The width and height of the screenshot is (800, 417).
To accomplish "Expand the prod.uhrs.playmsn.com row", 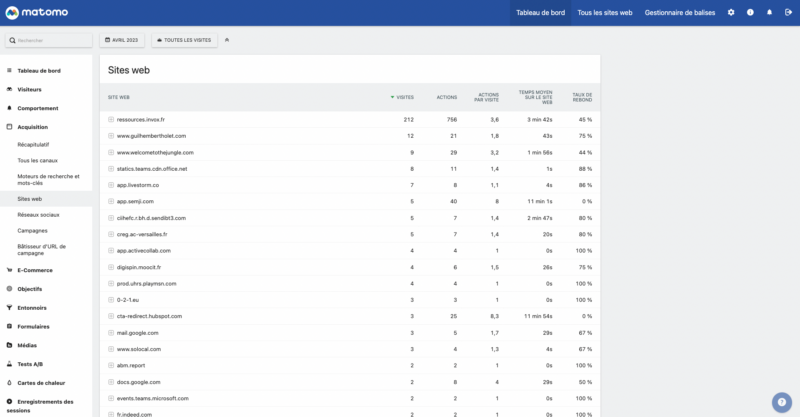I will (111, 283).
